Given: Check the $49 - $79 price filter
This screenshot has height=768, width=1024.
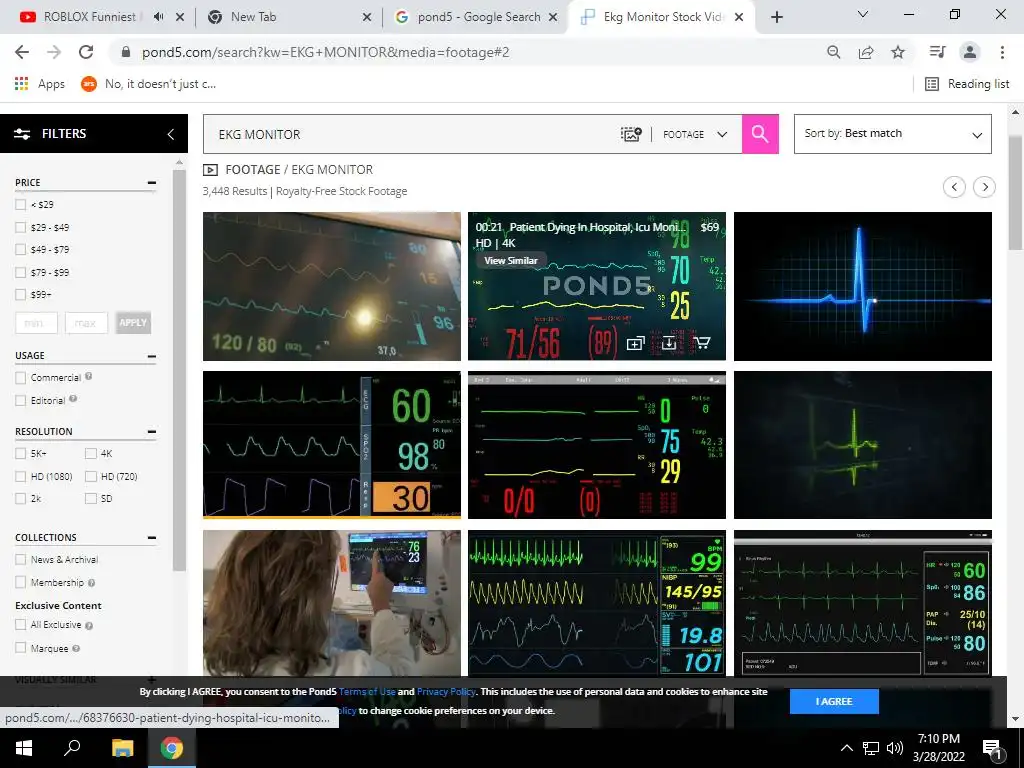Looking at the screenshot, I should pyautogui.click(x=21, y=249).
